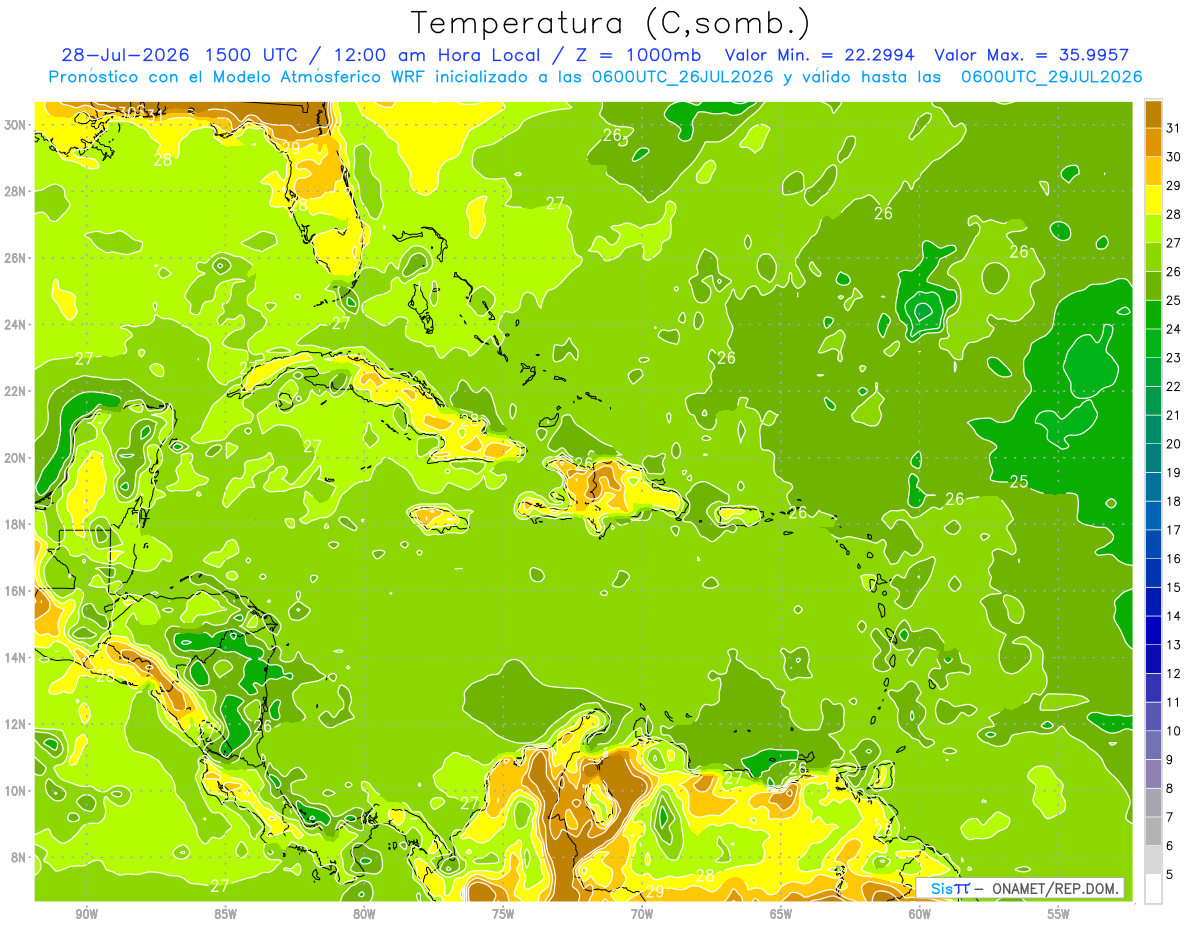The image size is (1200, 927).
Task: Click the color scale label "23"
Action: tap(1174, 358)
